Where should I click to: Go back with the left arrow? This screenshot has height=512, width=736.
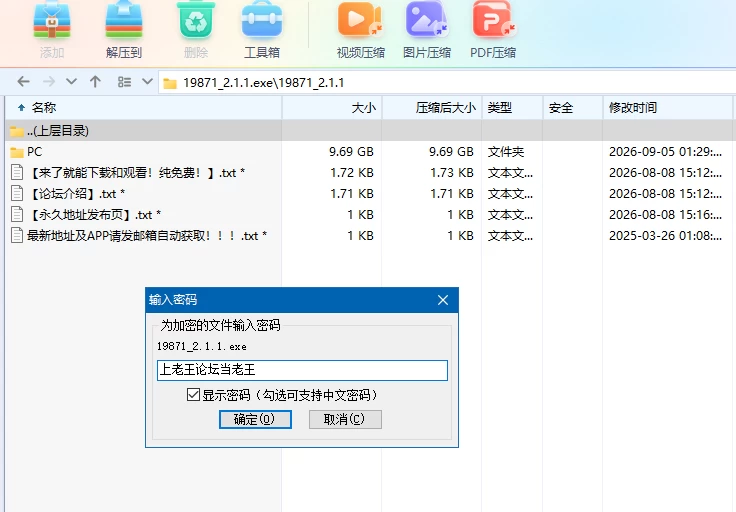coord(23,82)
